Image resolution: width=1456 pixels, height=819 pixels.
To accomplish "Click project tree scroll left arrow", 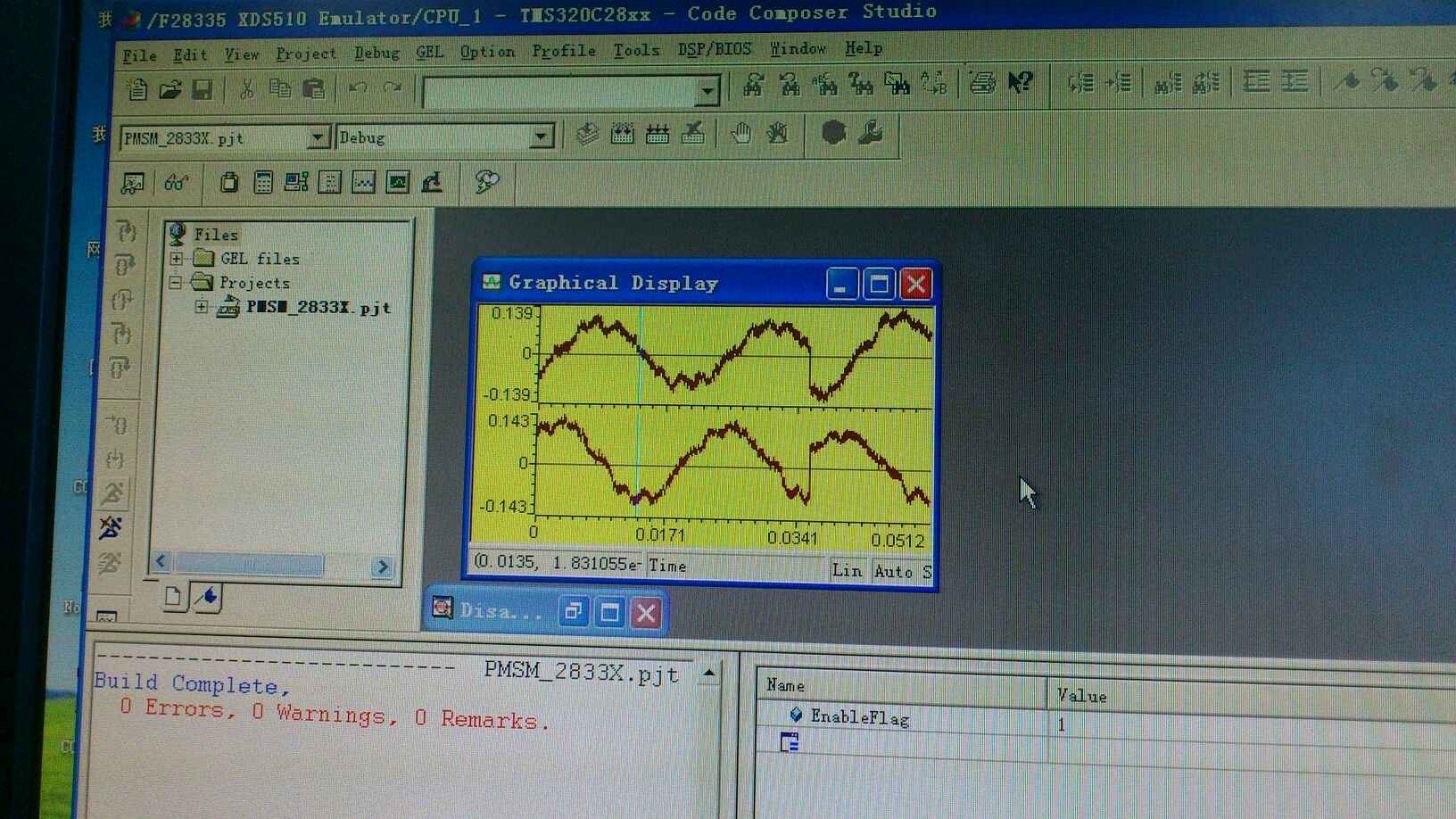I will [161, 561].
